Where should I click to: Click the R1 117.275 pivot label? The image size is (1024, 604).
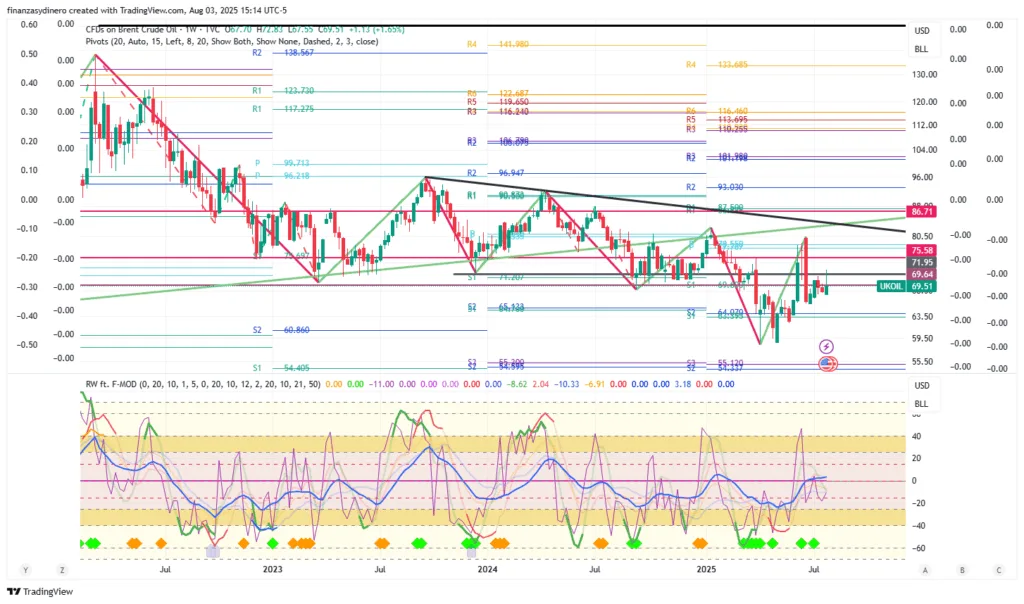(x=283, y=109)
